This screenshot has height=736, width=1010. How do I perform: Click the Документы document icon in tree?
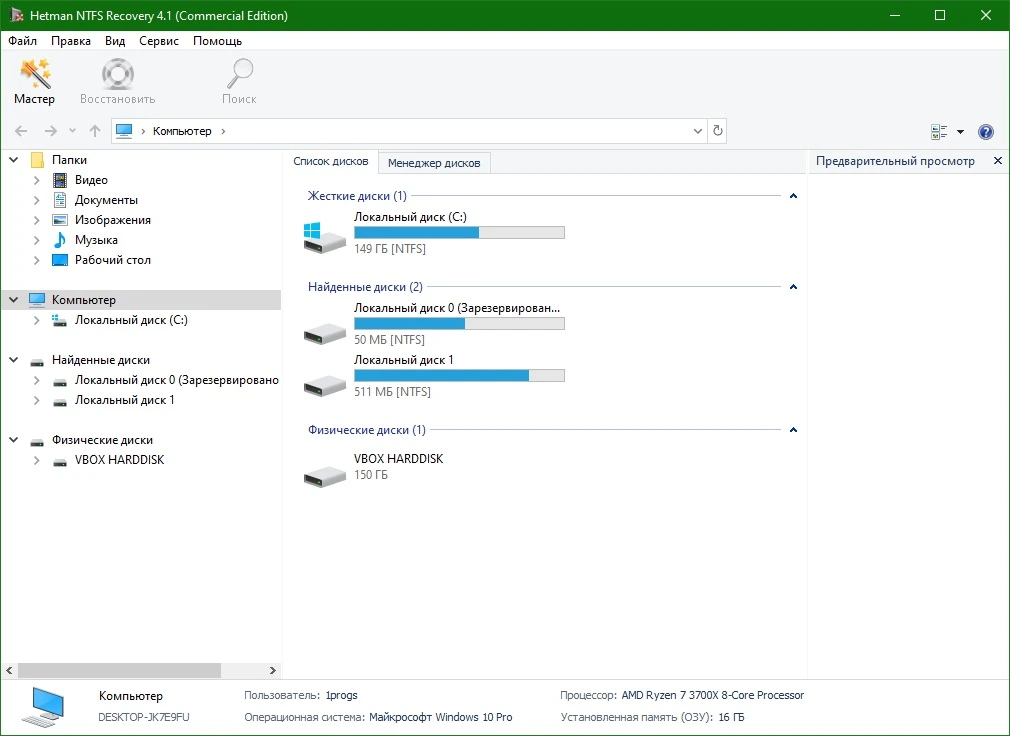click(x=60, y=200)
